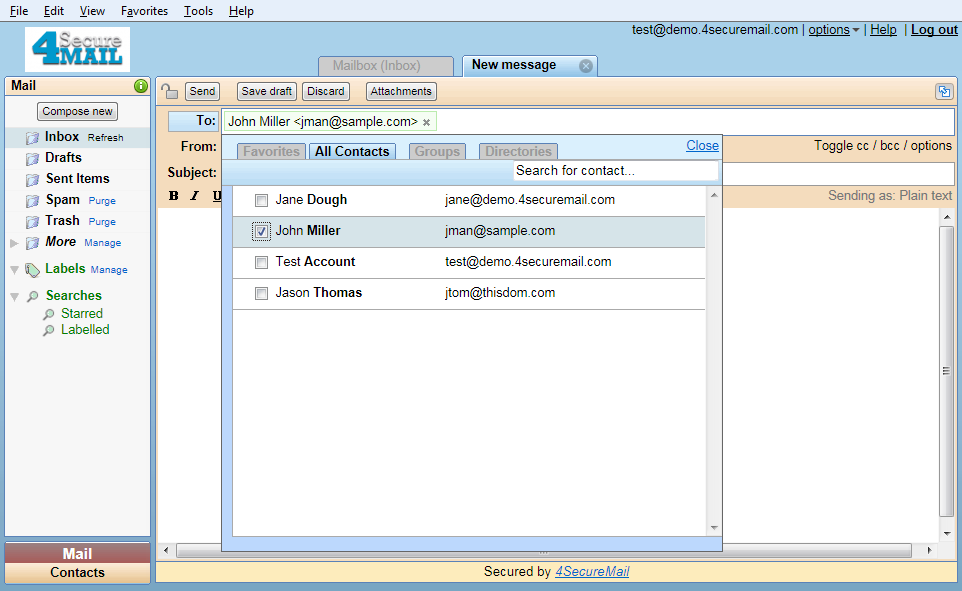The height and width of the screenshot is (591, 962).
Task: Click the Drafts folder icon
Action: pyautogui.click(x=32, y=158)
